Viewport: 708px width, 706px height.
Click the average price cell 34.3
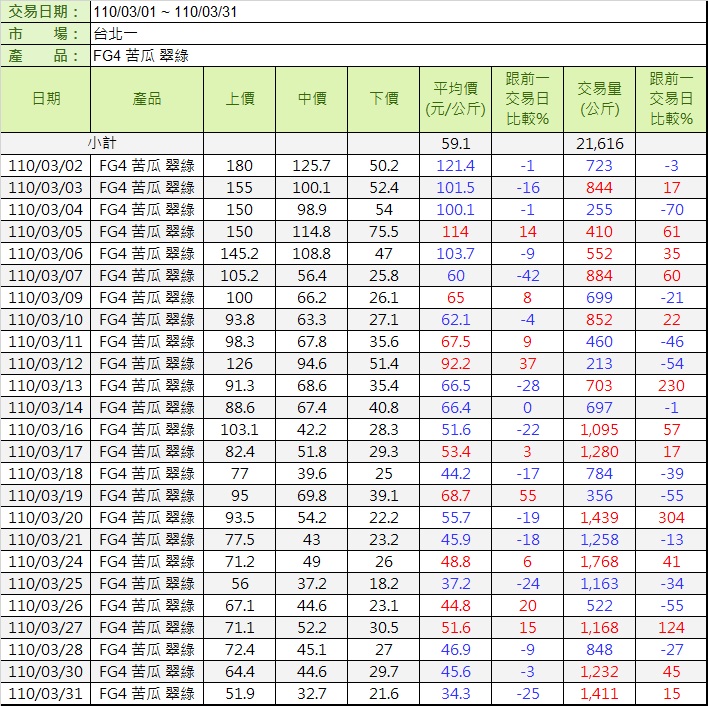(x=456, y=694)
